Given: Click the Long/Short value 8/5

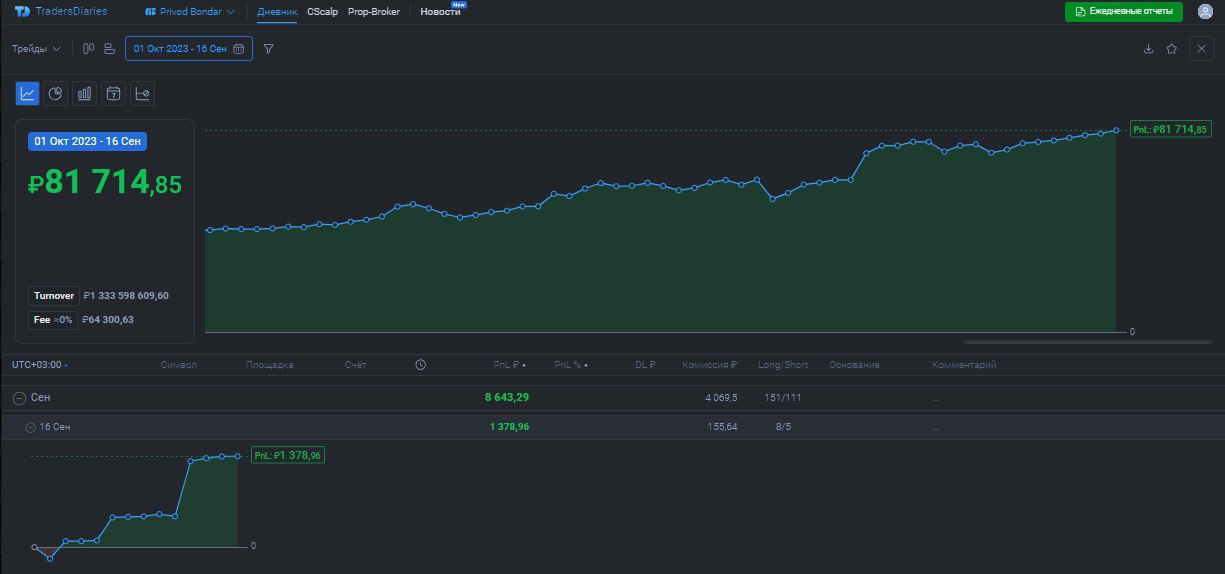Looking at the screenshot, I should (781, 427).
